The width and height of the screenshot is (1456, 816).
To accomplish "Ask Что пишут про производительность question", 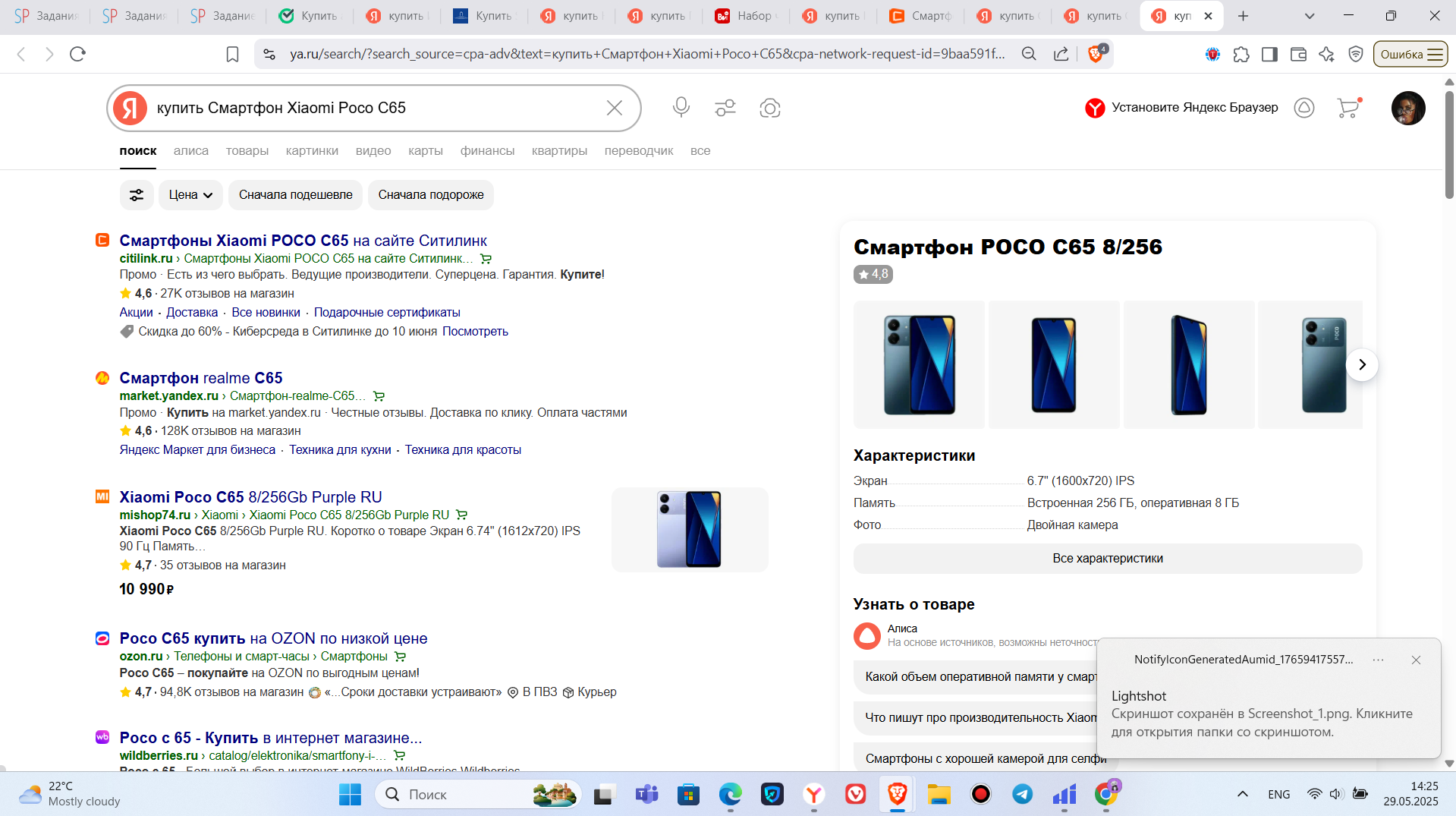I will click(x=980, y=717).
